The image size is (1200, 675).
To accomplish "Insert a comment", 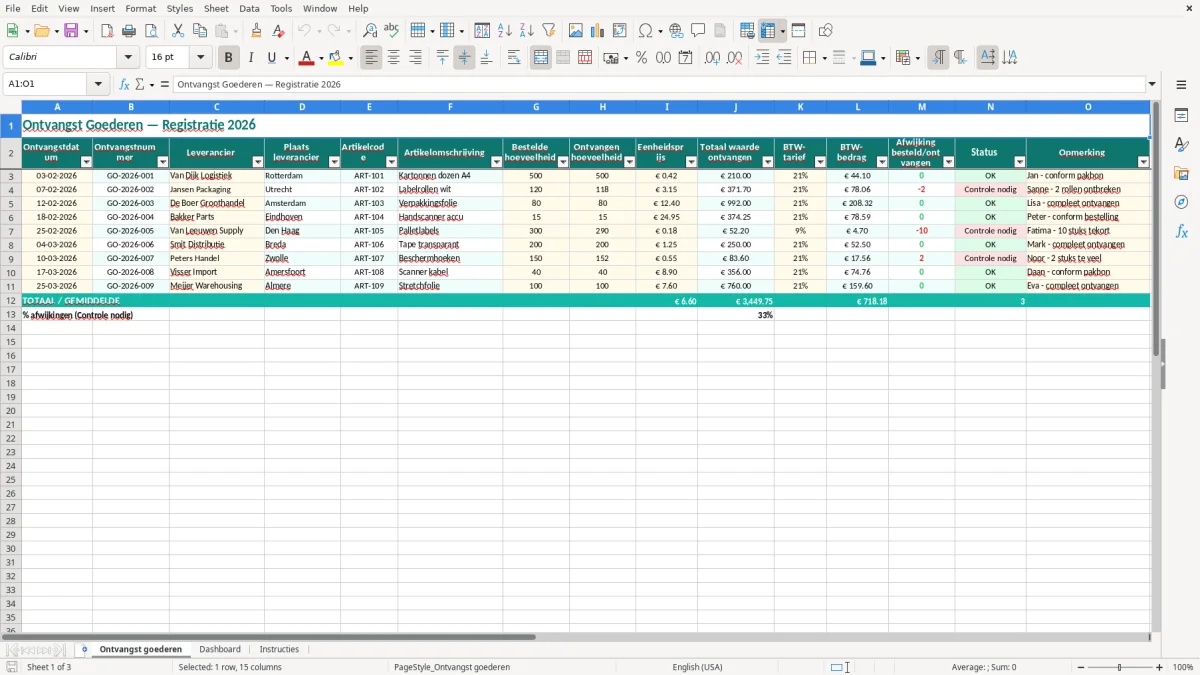I will (698, 31).
